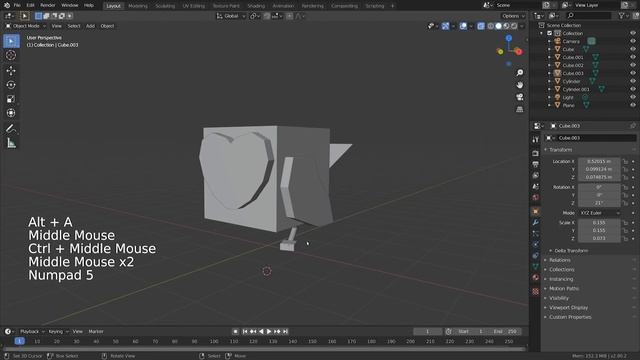Toggle Show Overlays button
This screenshot has height=360, width=640.
463,26
